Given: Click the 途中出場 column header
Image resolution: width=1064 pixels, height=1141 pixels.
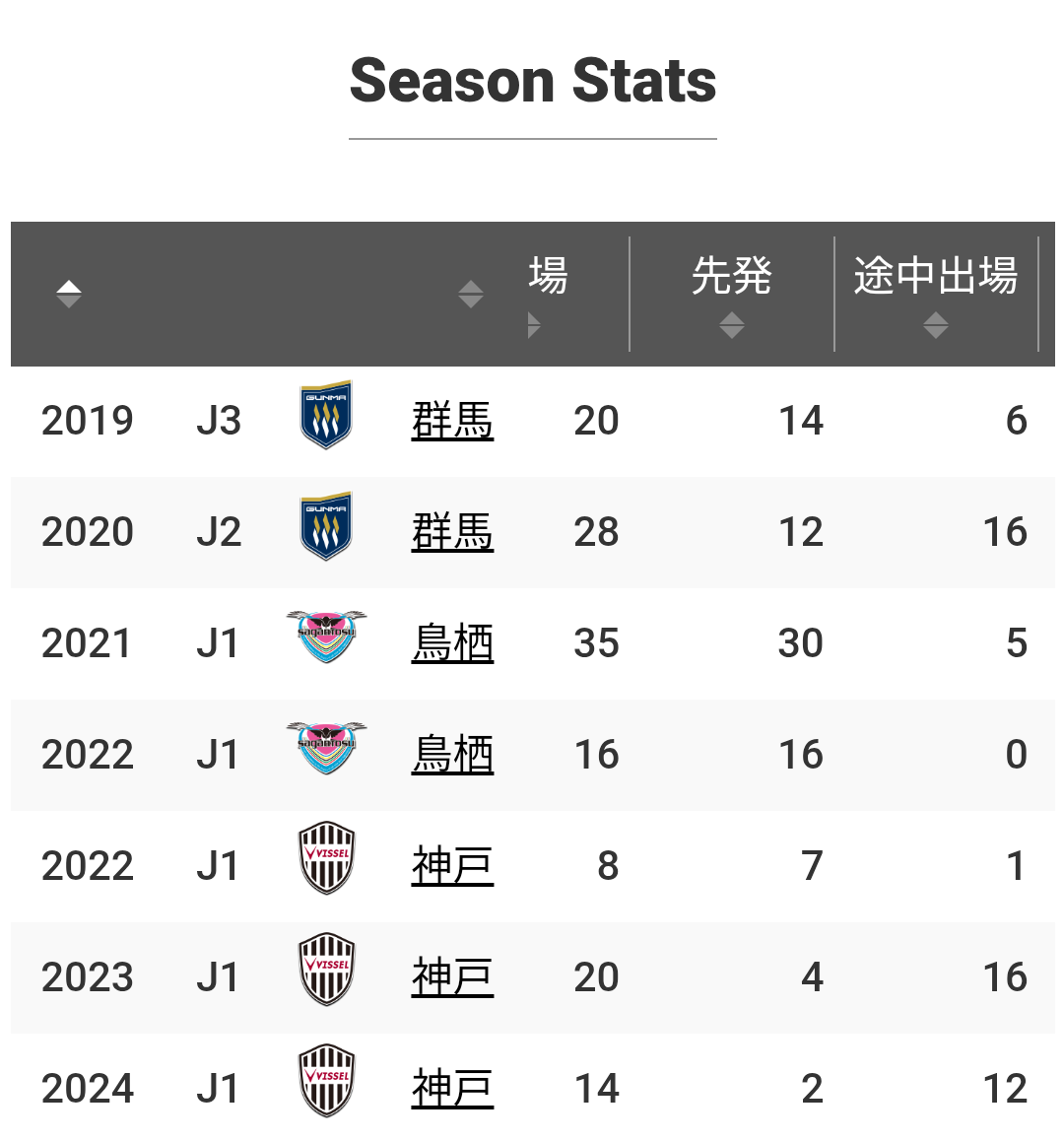Looking at the screenshot, I should (935, 276).
